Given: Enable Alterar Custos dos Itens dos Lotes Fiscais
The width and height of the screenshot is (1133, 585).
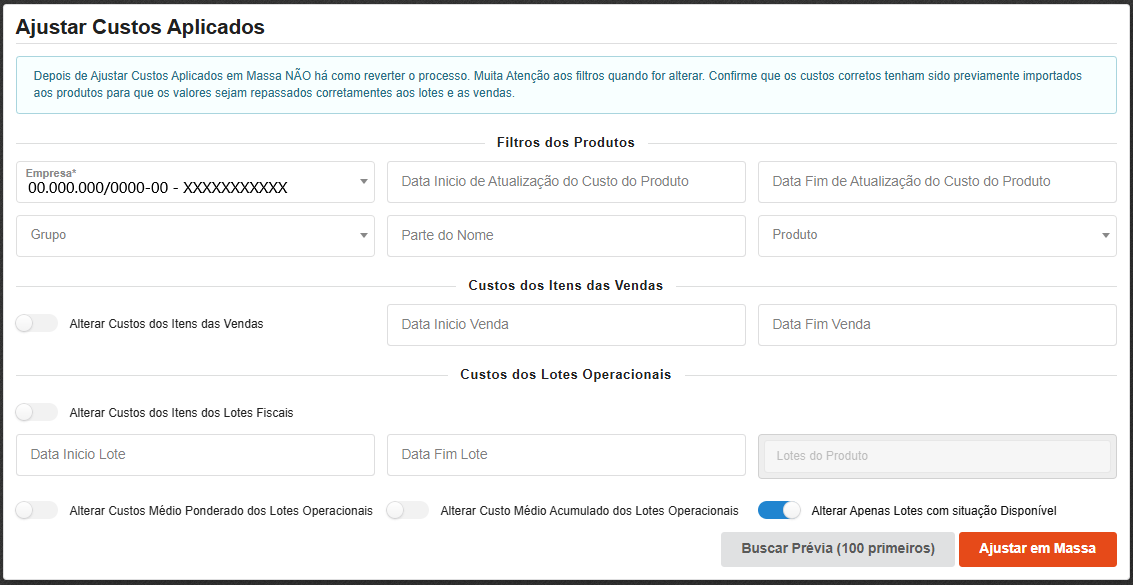Looking at the screenshot, I should [x=36, y=411].
